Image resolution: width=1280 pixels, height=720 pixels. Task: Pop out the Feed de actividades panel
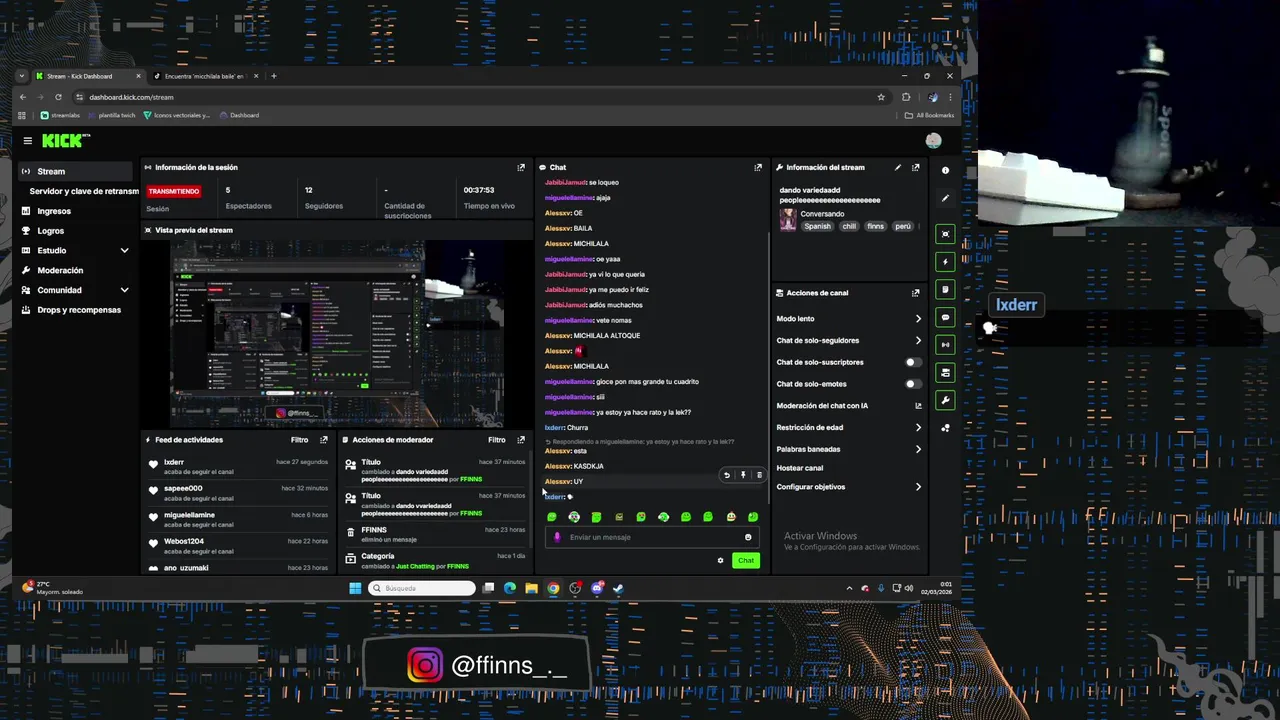tap(324, 440)
